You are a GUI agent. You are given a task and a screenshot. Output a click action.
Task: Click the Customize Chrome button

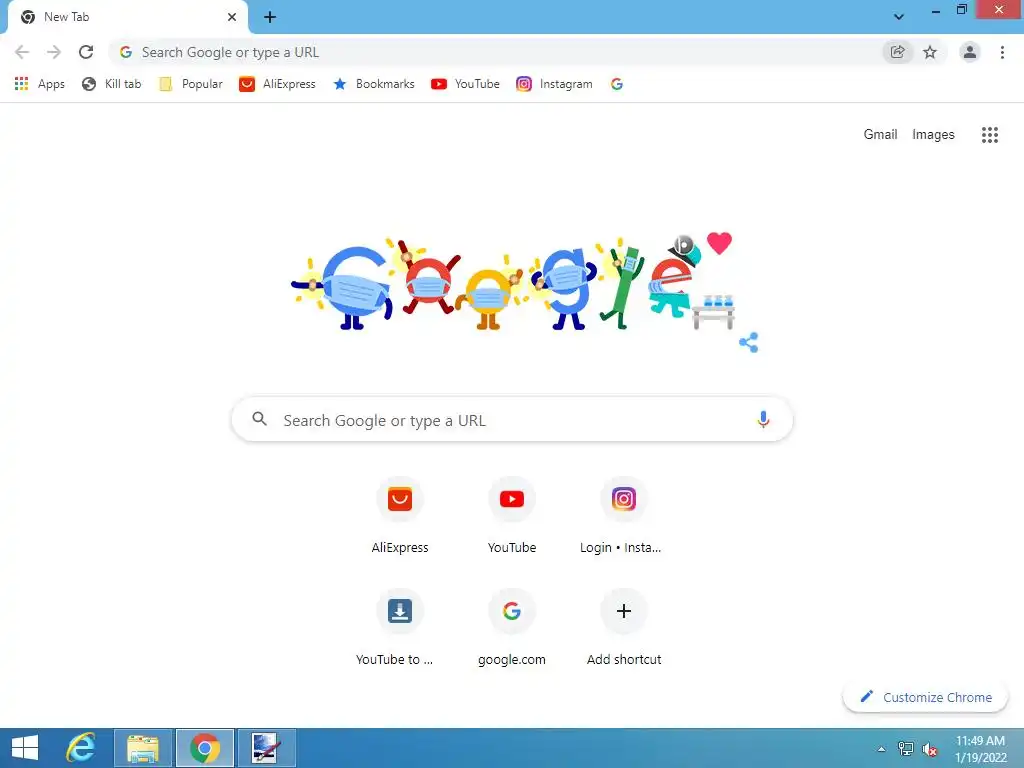(925, 697)
